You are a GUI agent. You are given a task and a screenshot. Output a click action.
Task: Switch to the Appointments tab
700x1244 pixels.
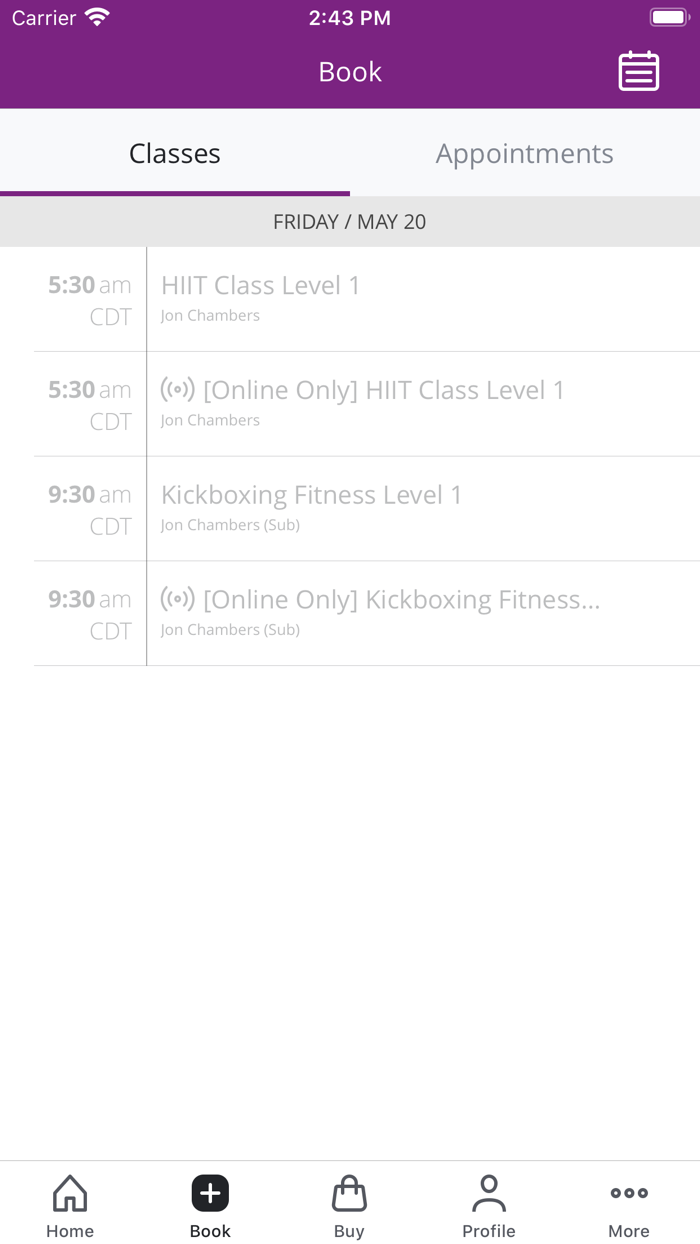[x=524, y=153]
